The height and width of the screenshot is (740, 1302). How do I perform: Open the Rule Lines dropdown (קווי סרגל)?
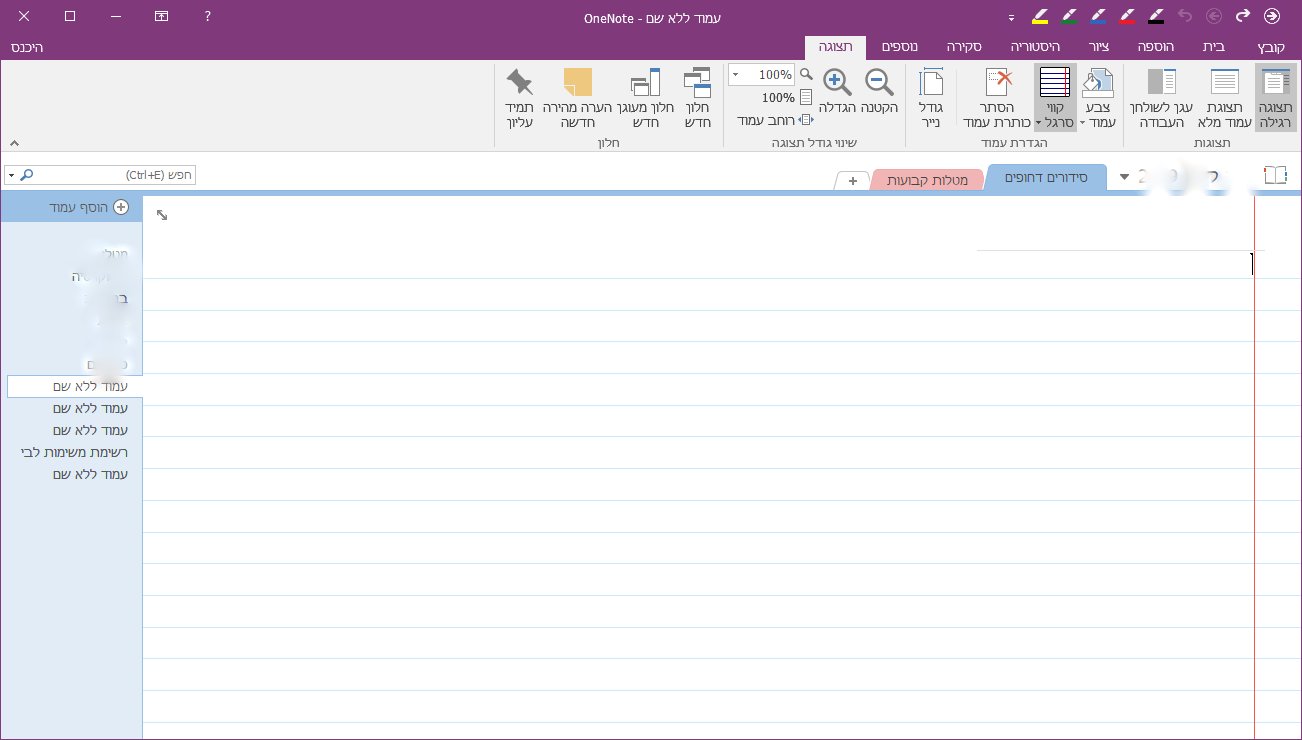point(1053,95)
